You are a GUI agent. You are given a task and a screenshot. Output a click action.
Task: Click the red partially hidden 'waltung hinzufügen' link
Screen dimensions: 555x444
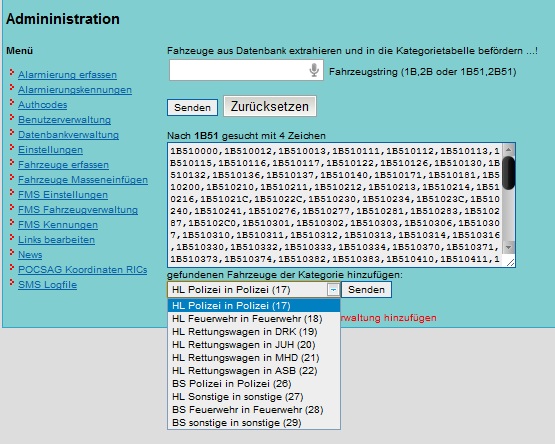(x=389, y=318)
